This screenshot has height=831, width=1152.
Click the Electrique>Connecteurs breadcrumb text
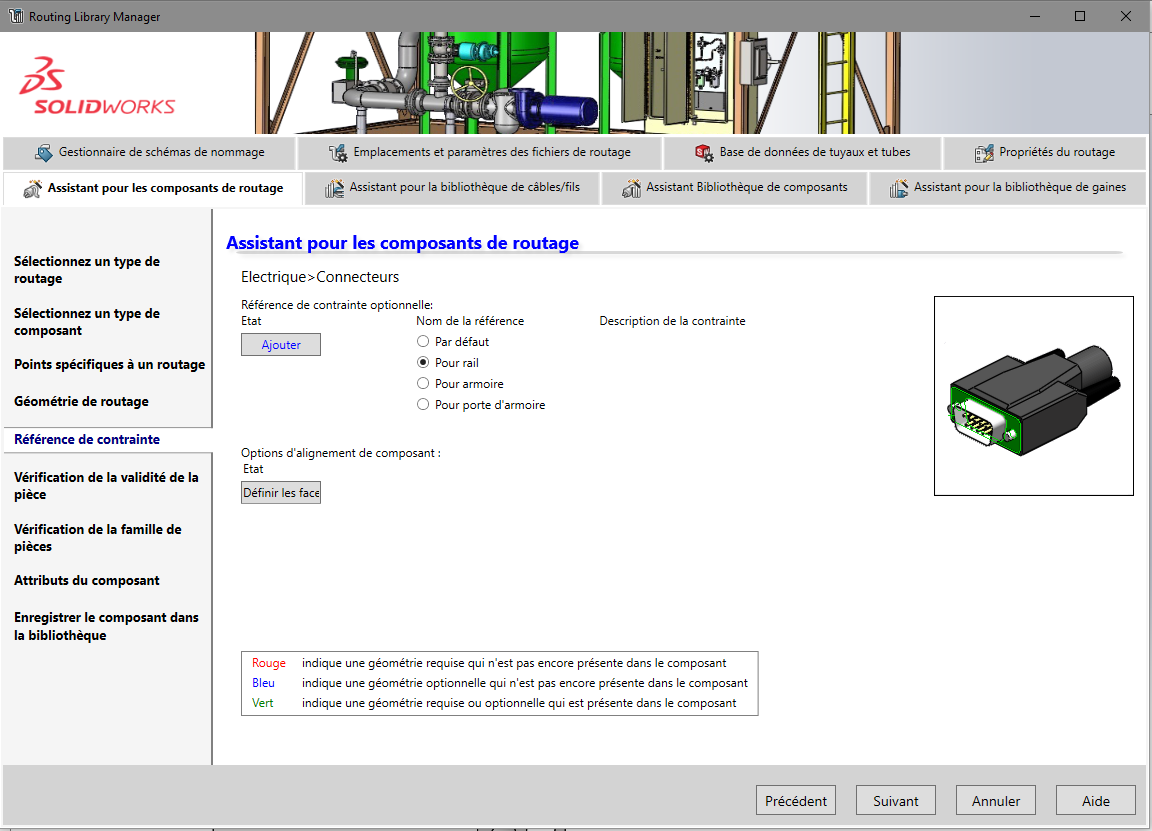(320, 277)
